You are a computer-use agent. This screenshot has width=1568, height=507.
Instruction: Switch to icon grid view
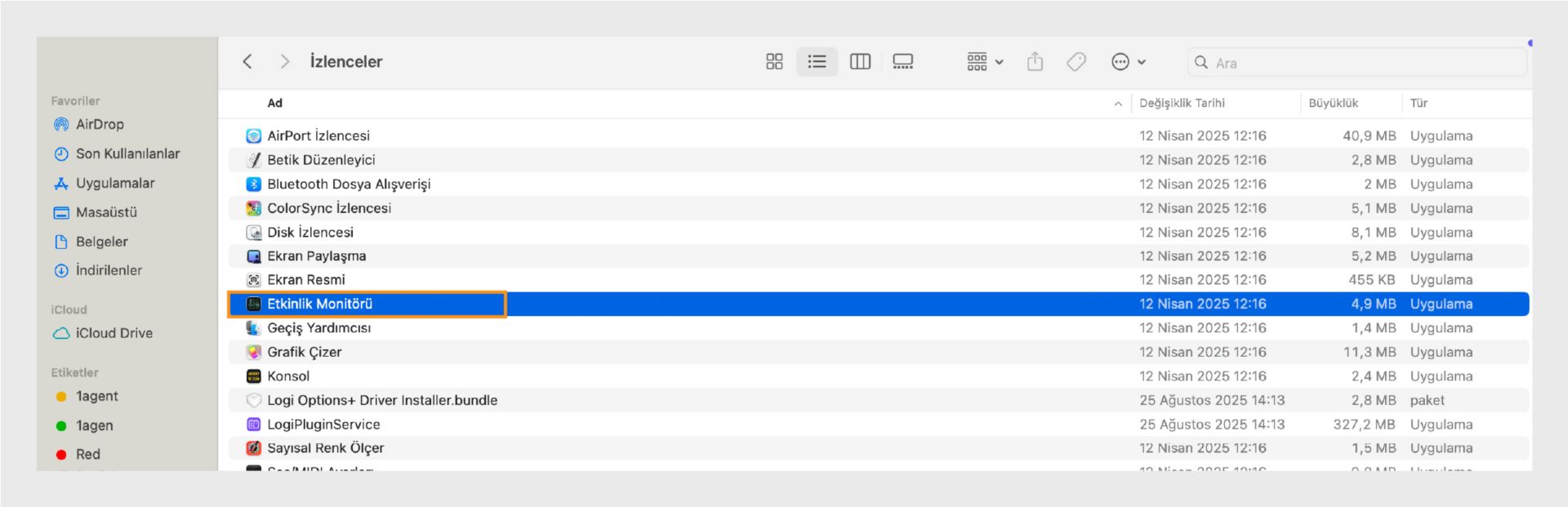774,62
